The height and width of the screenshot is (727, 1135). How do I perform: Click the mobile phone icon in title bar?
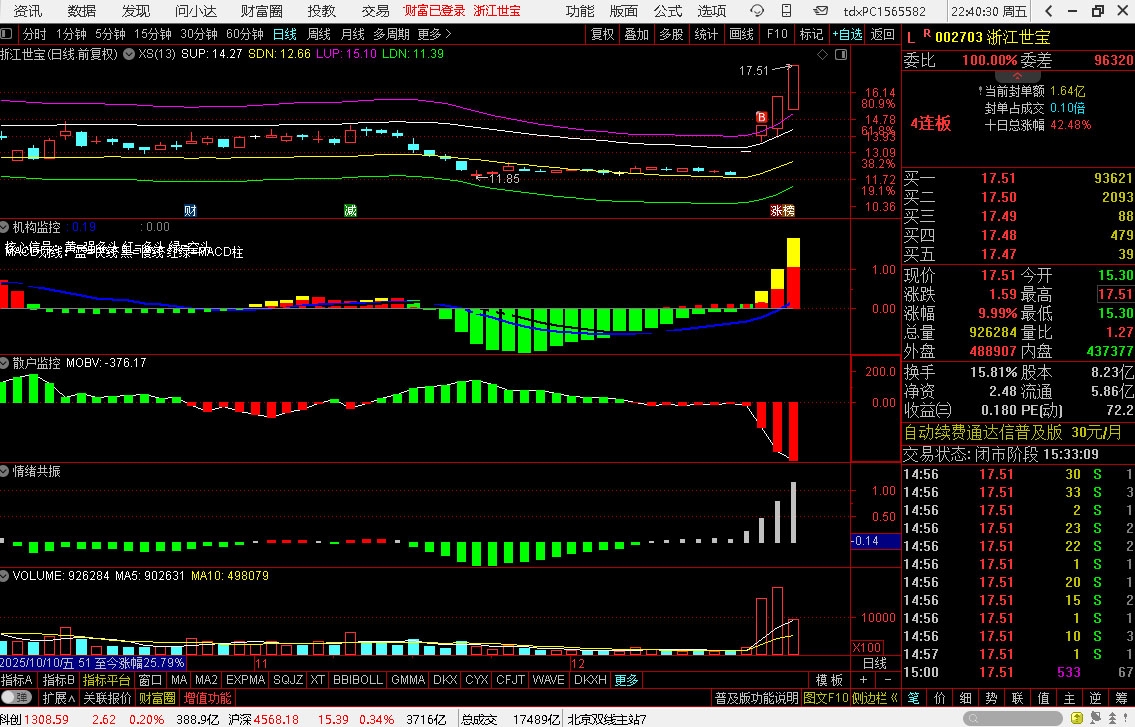coord(787,11)
